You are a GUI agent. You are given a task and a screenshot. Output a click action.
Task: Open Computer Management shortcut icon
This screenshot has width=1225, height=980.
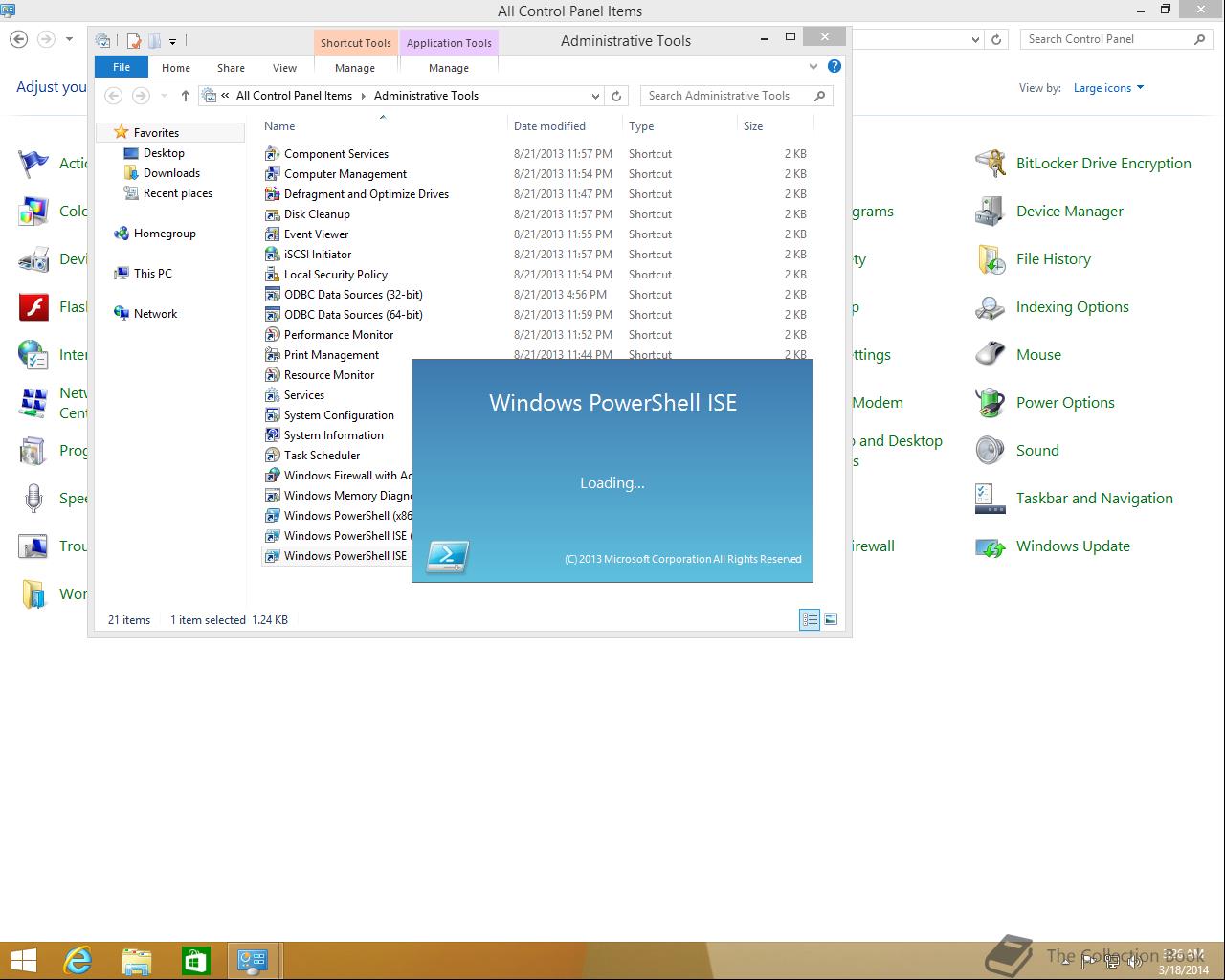(273, 174)
